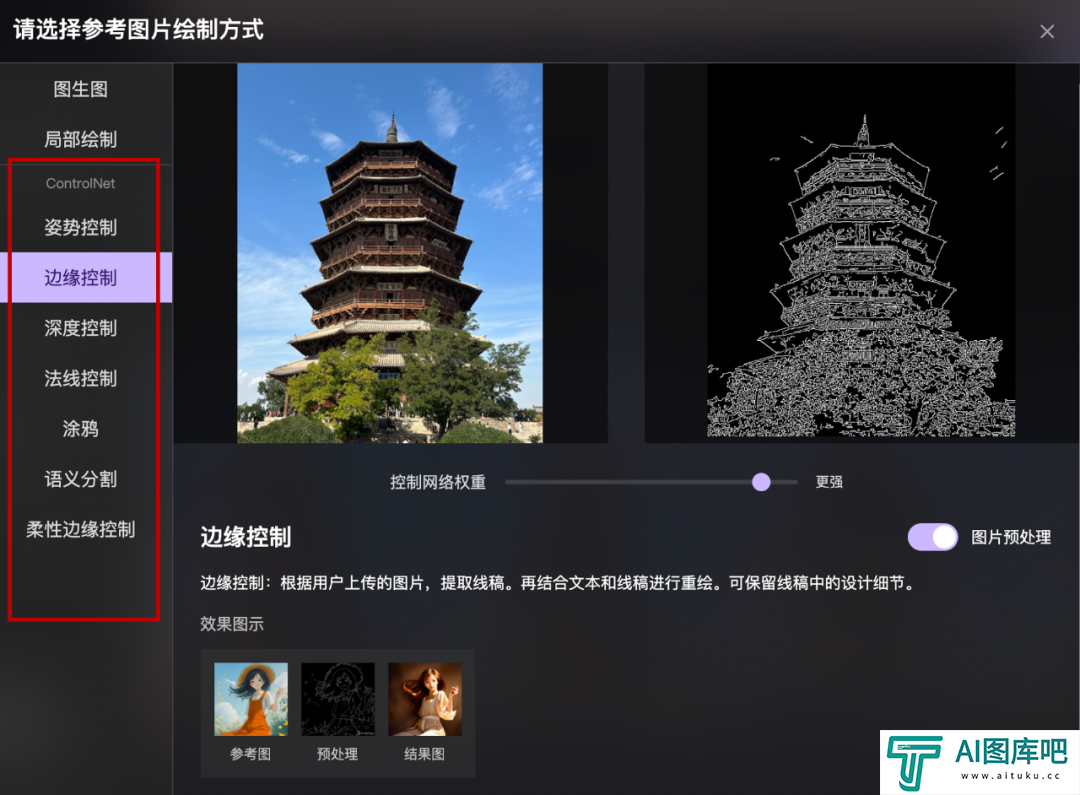Close the reference image dialog
The width and height of the screenshot is (1080, 795).
pyautogui.click(x=1047, y=31)
